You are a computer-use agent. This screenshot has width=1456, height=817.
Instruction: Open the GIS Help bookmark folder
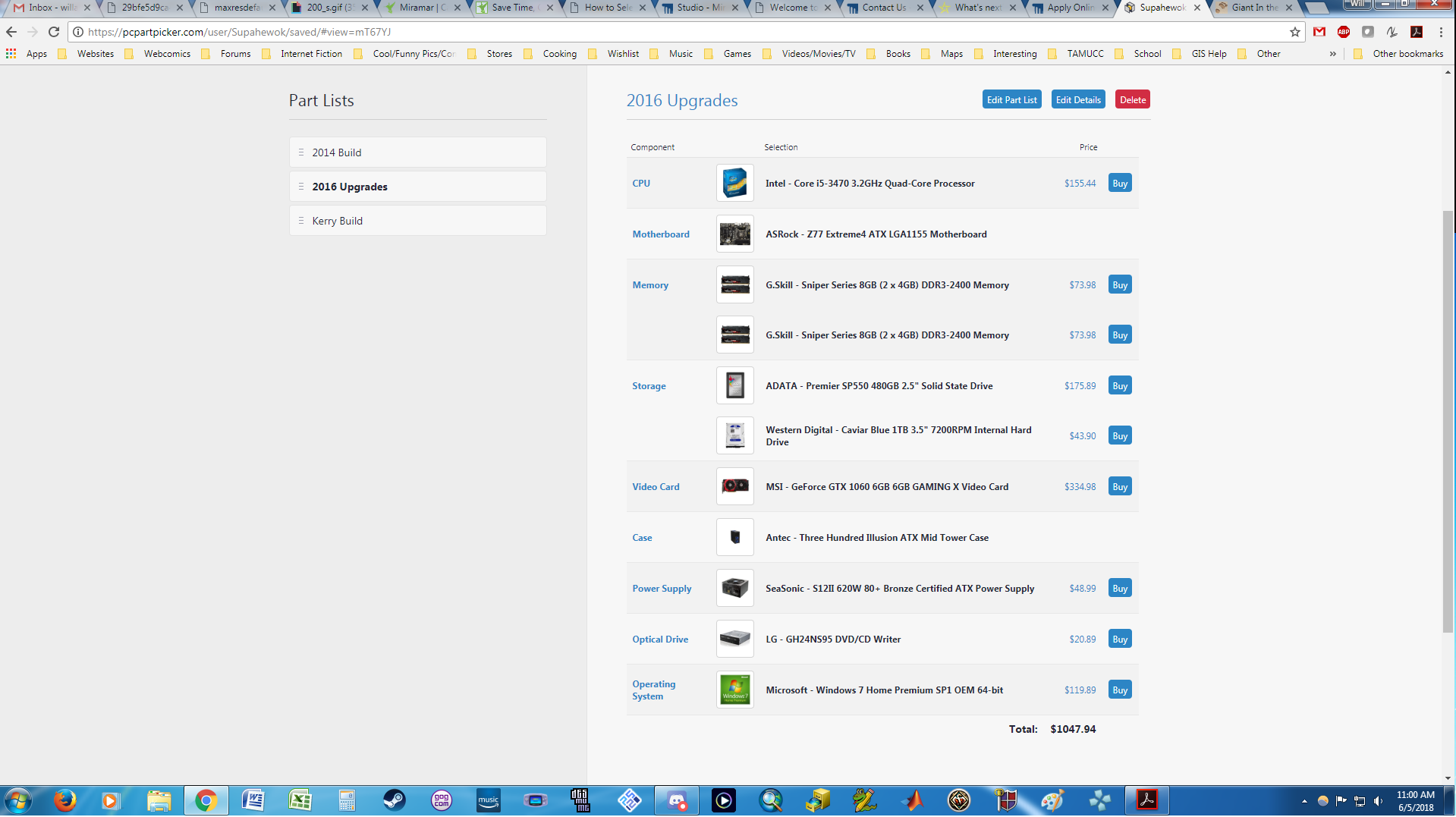coord(1200,54)
